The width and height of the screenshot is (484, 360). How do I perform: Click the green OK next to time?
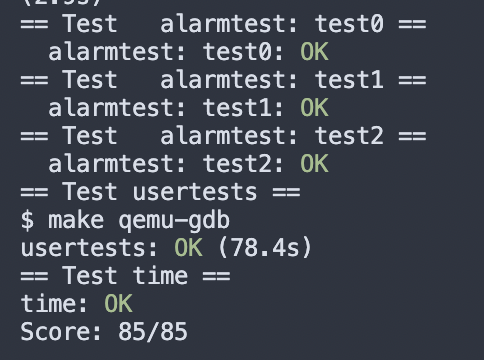[118, 304]
